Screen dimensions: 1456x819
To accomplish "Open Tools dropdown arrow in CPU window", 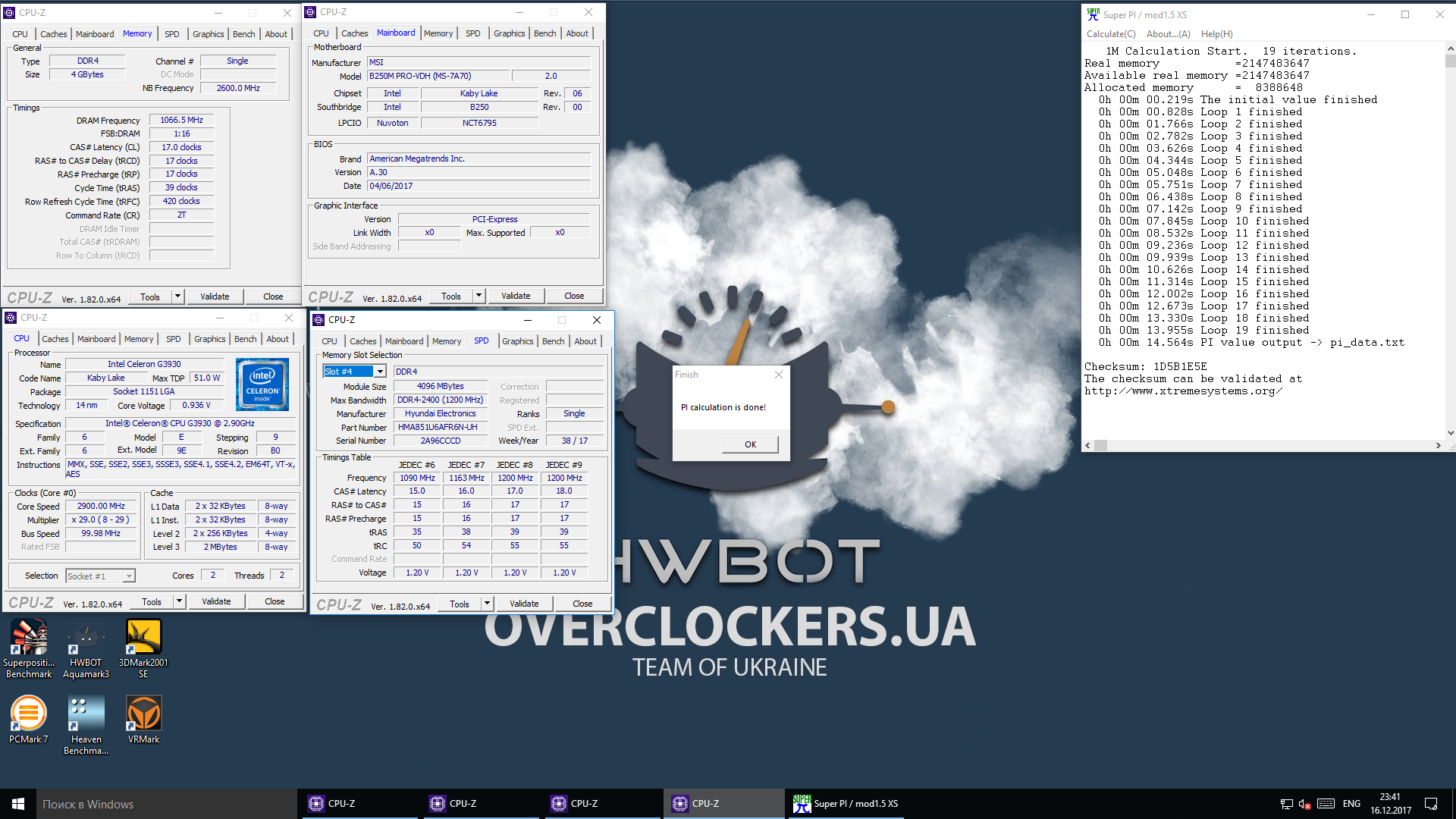I will click(179, 601).
